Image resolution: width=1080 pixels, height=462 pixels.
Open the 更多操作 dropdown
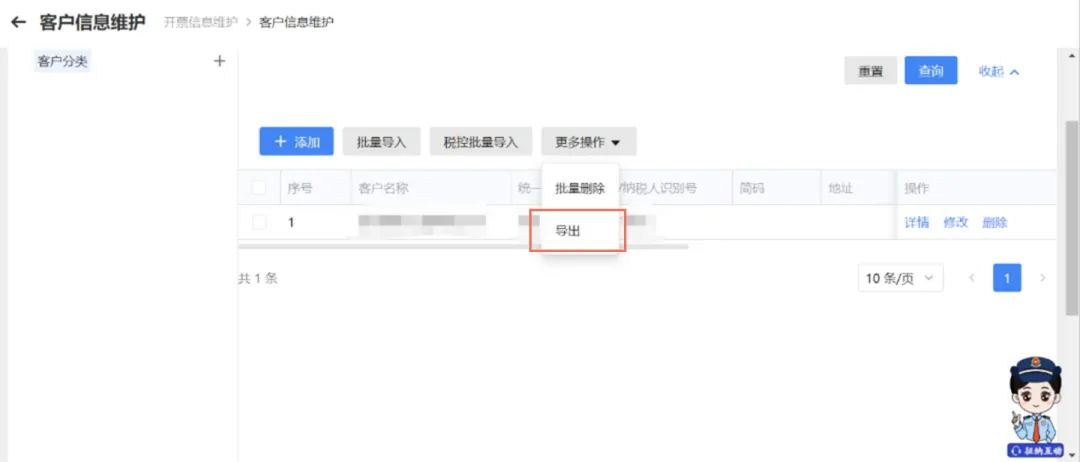coord(588,142)
